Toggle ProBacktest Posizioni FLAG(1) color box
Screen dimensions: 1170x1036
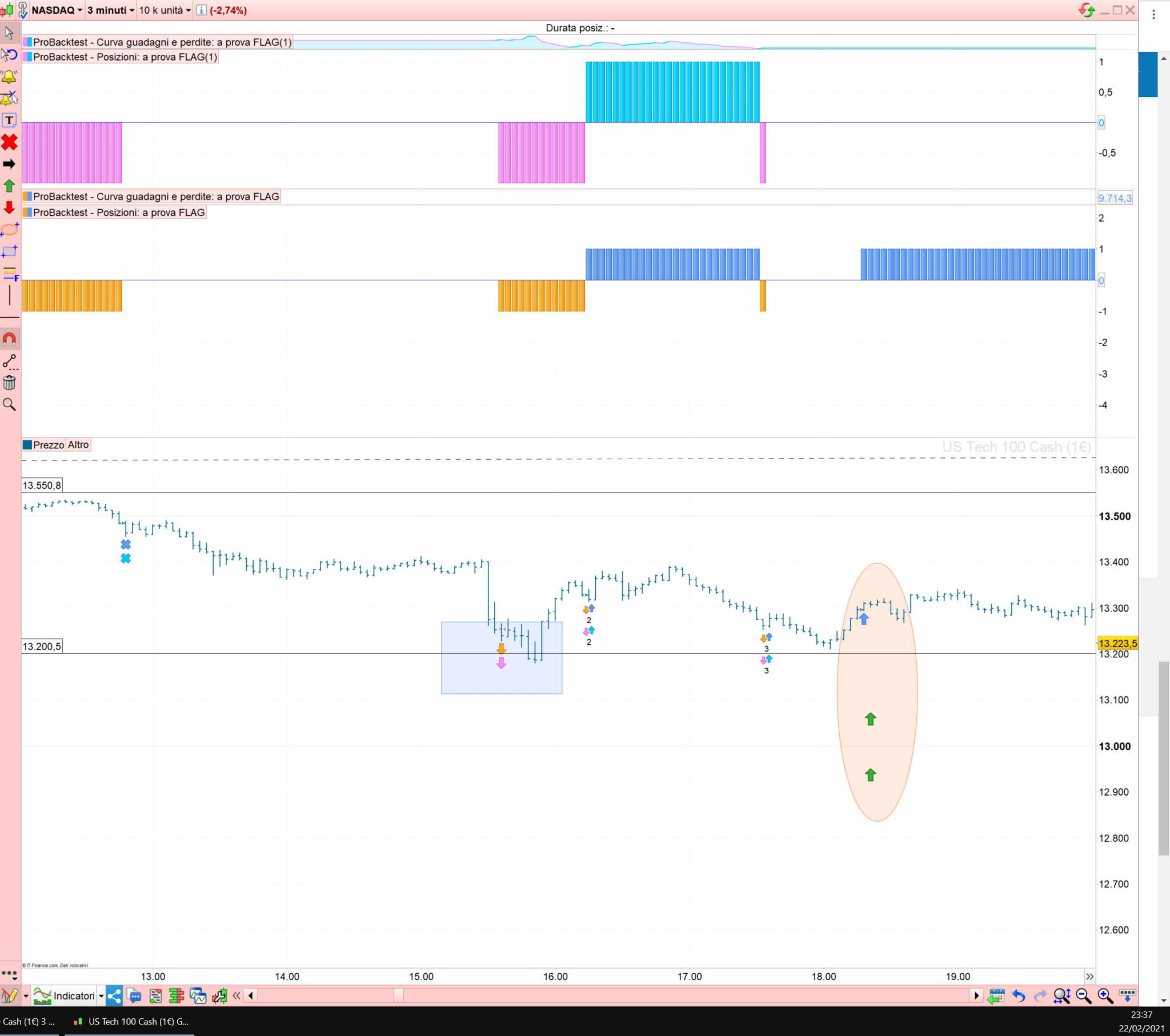pyautogui.click(x=27, y=57)
